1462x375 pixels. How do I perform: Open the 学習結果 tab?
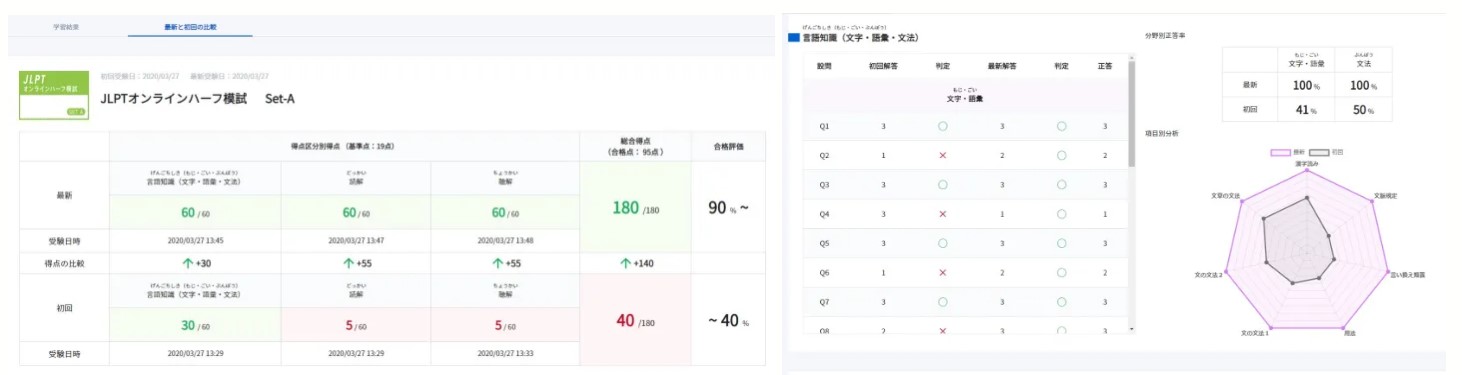68,26
